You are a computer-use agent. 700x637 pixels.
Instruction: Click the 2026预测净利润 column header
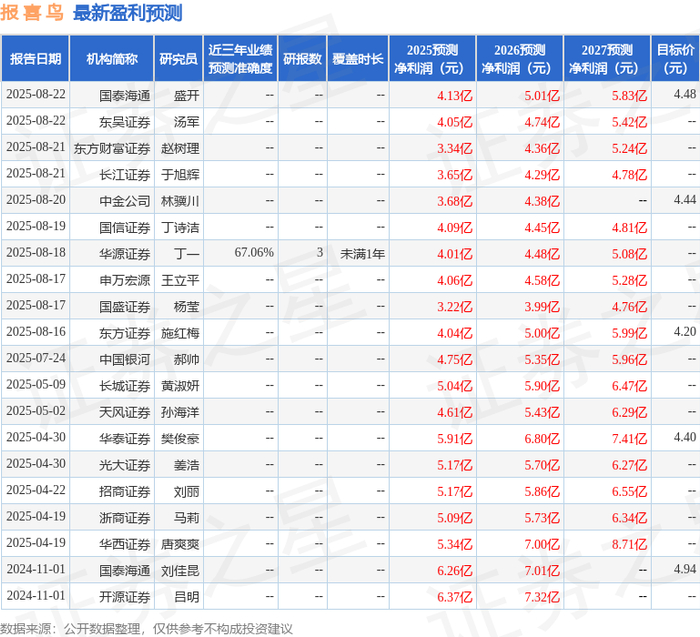[520, 59]
